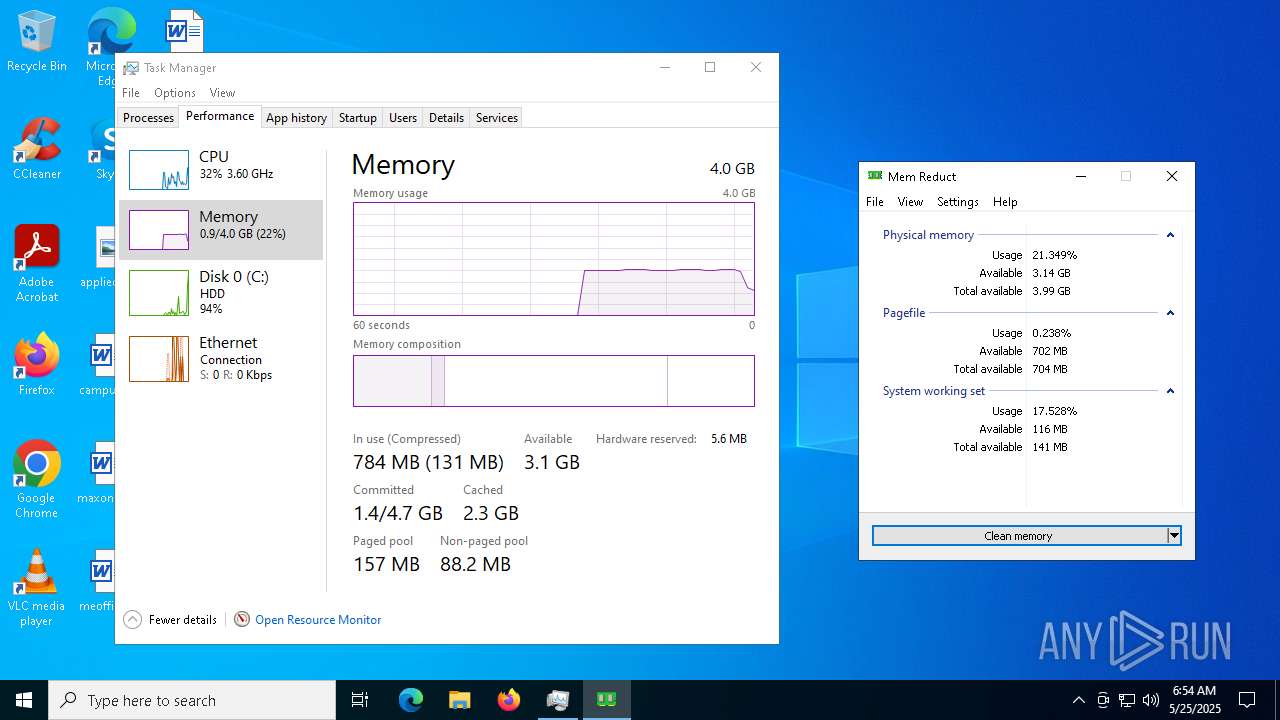Click the Memory usage graph
The width and height of the screenshot is (1280, 720).
(554, 259)
